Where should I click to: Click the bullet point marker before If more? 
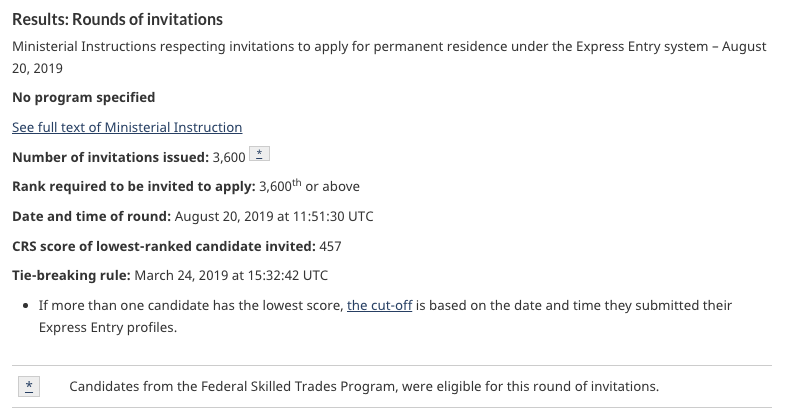(26, 306)
